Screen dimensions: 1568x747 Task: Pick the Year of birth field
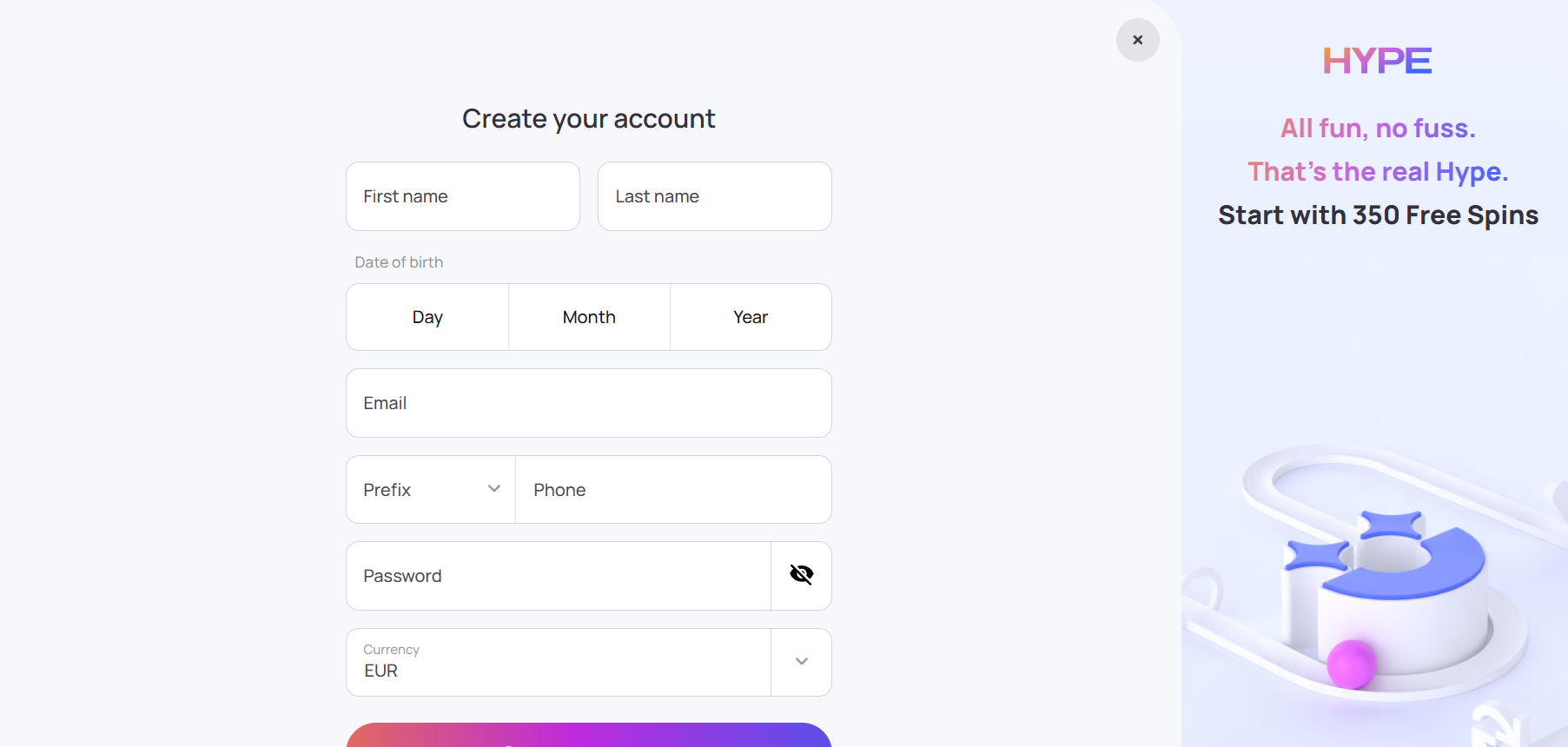point(751,317)
